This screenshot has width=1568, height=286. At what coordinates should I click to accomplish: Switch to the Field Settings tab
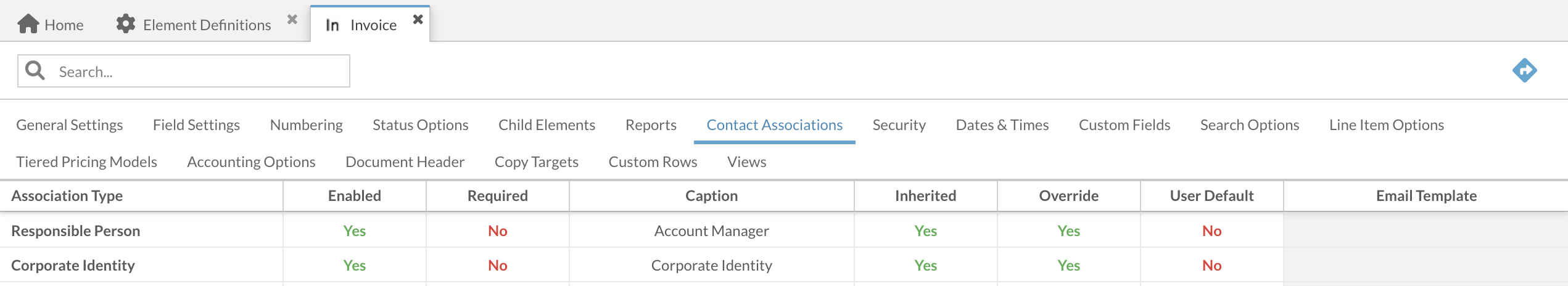(196, 125)
